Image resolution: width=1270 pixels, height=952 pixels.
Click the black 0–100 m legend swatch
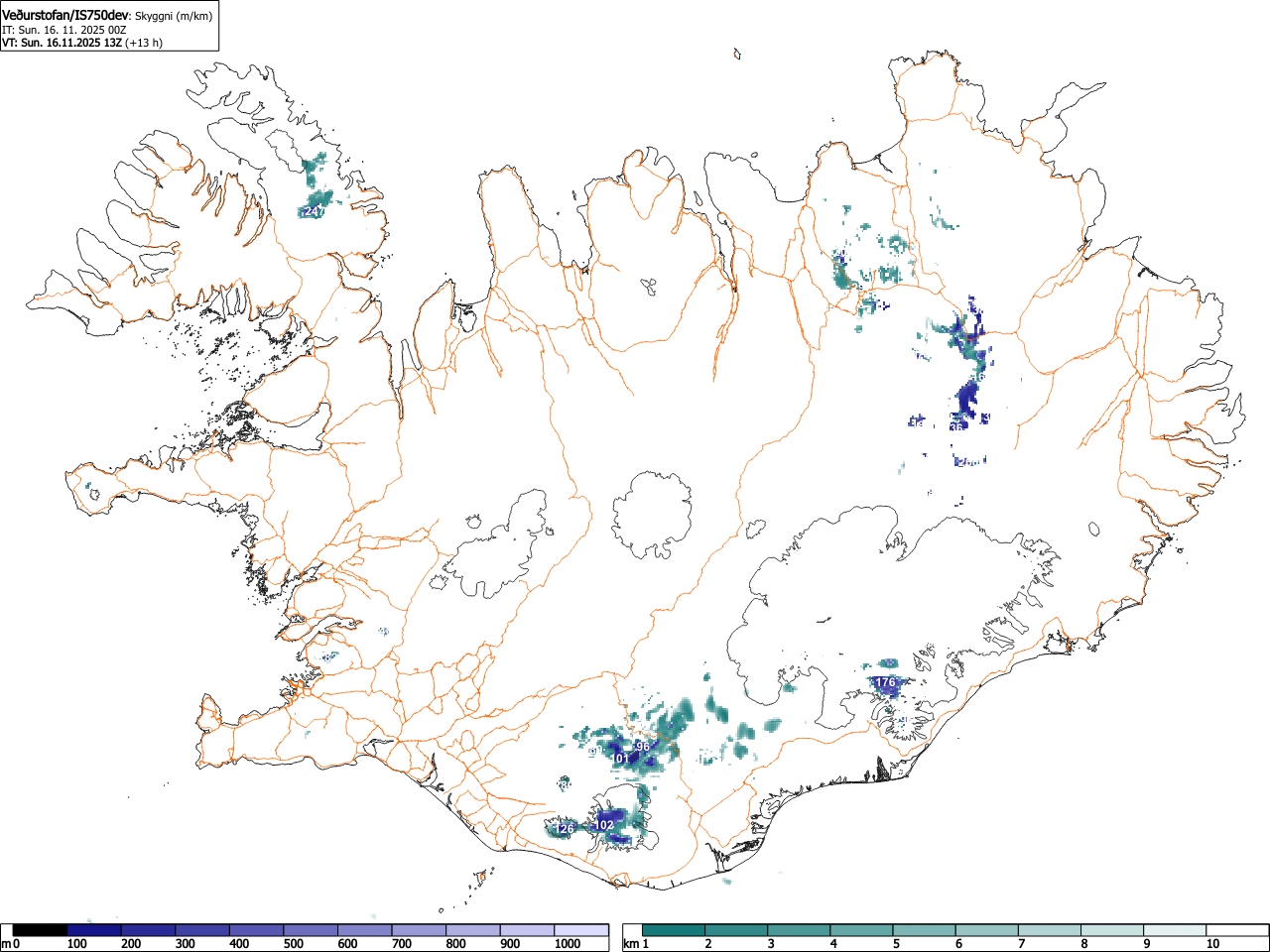(x=40, y=930)
